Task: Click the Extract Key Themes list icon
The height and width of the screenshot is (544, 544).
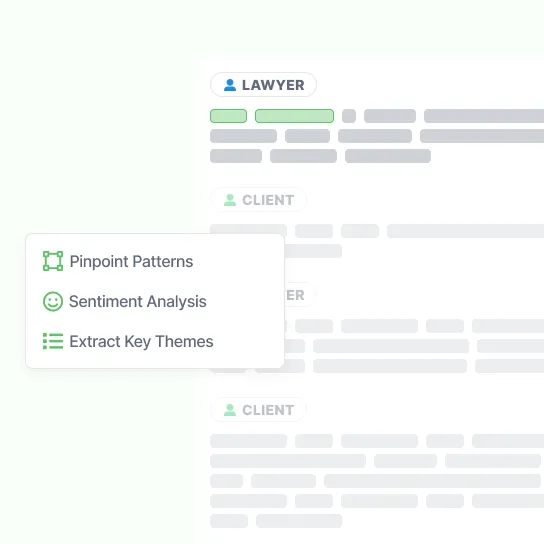Action: (53, 341)
